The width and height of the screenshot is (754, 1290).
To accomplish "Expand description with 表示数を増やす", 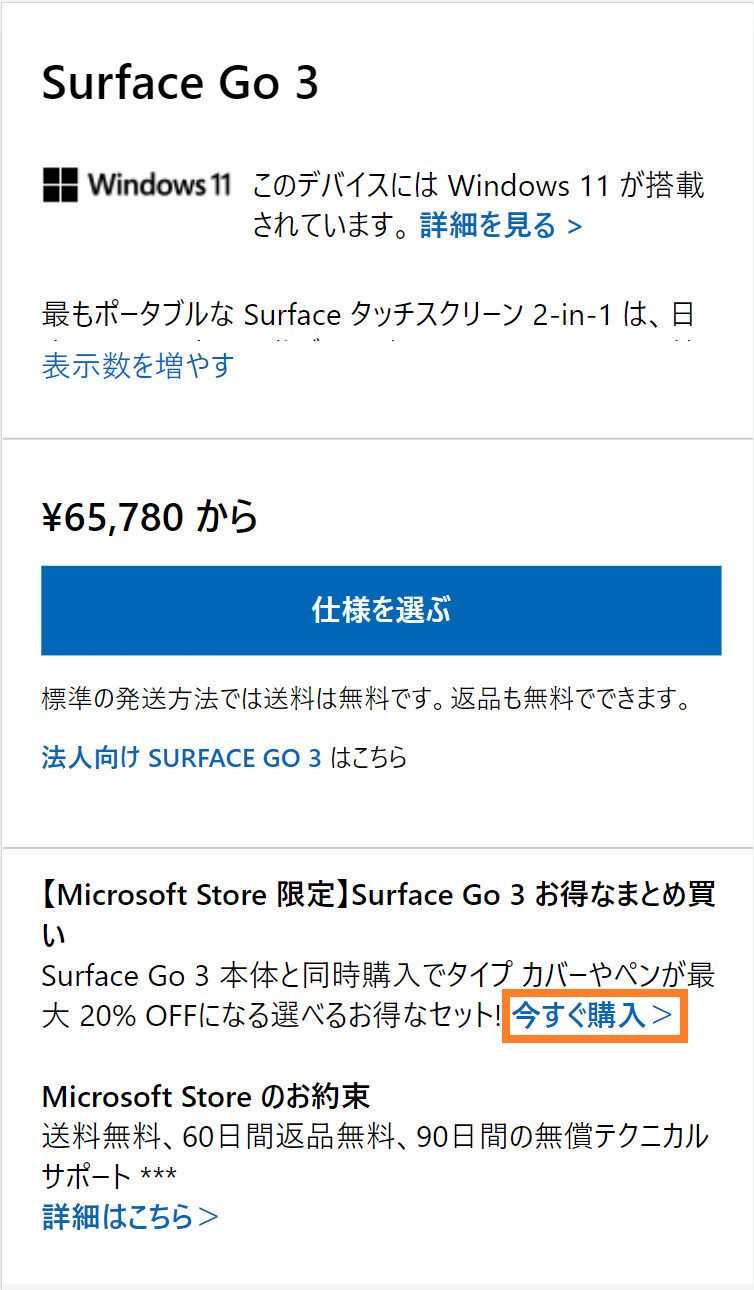I will tap(137, 365).
